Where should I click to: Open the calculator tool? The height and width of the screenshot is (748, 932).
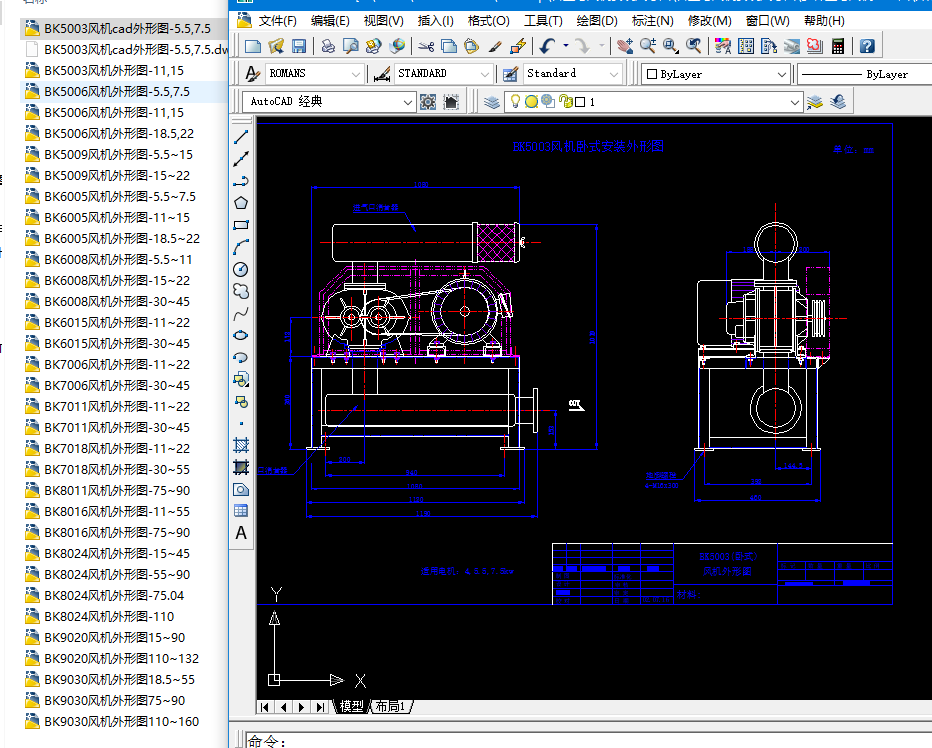pos(837,46)
